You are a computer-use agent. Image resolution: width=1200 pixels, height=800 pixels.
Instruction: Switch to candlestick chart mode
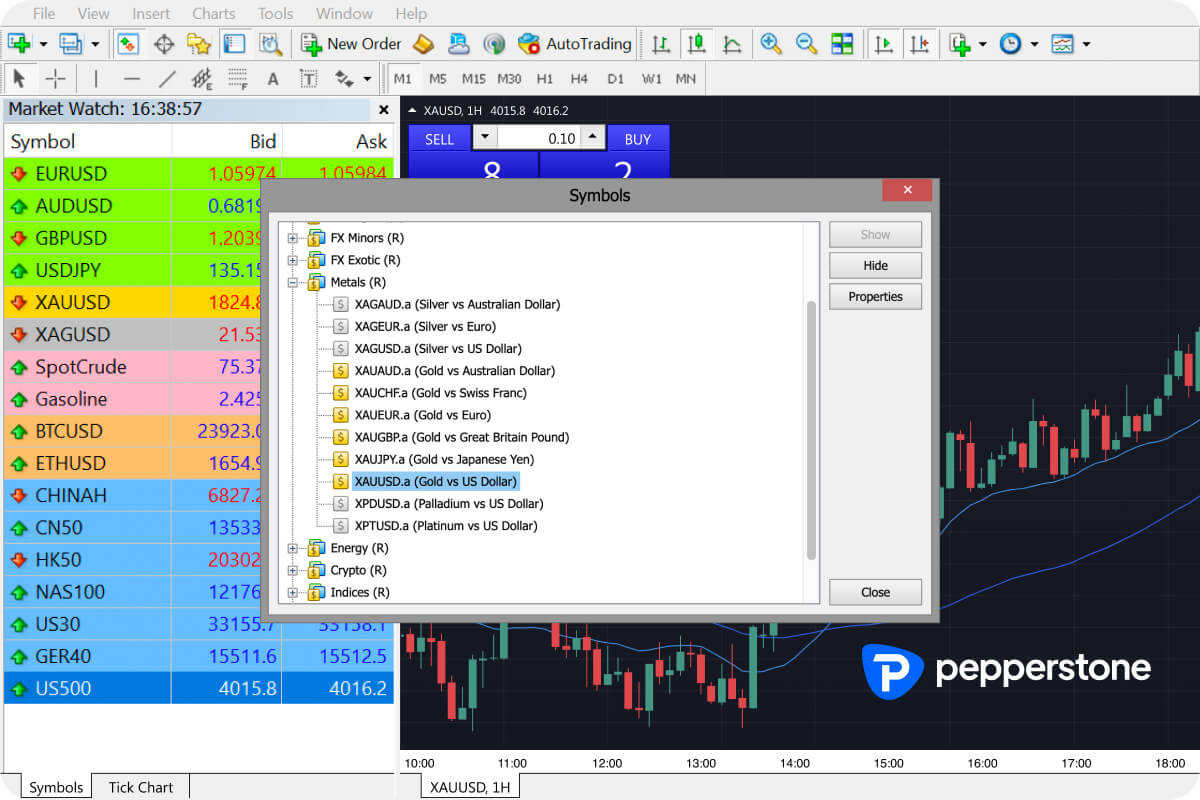coord(696,44)
